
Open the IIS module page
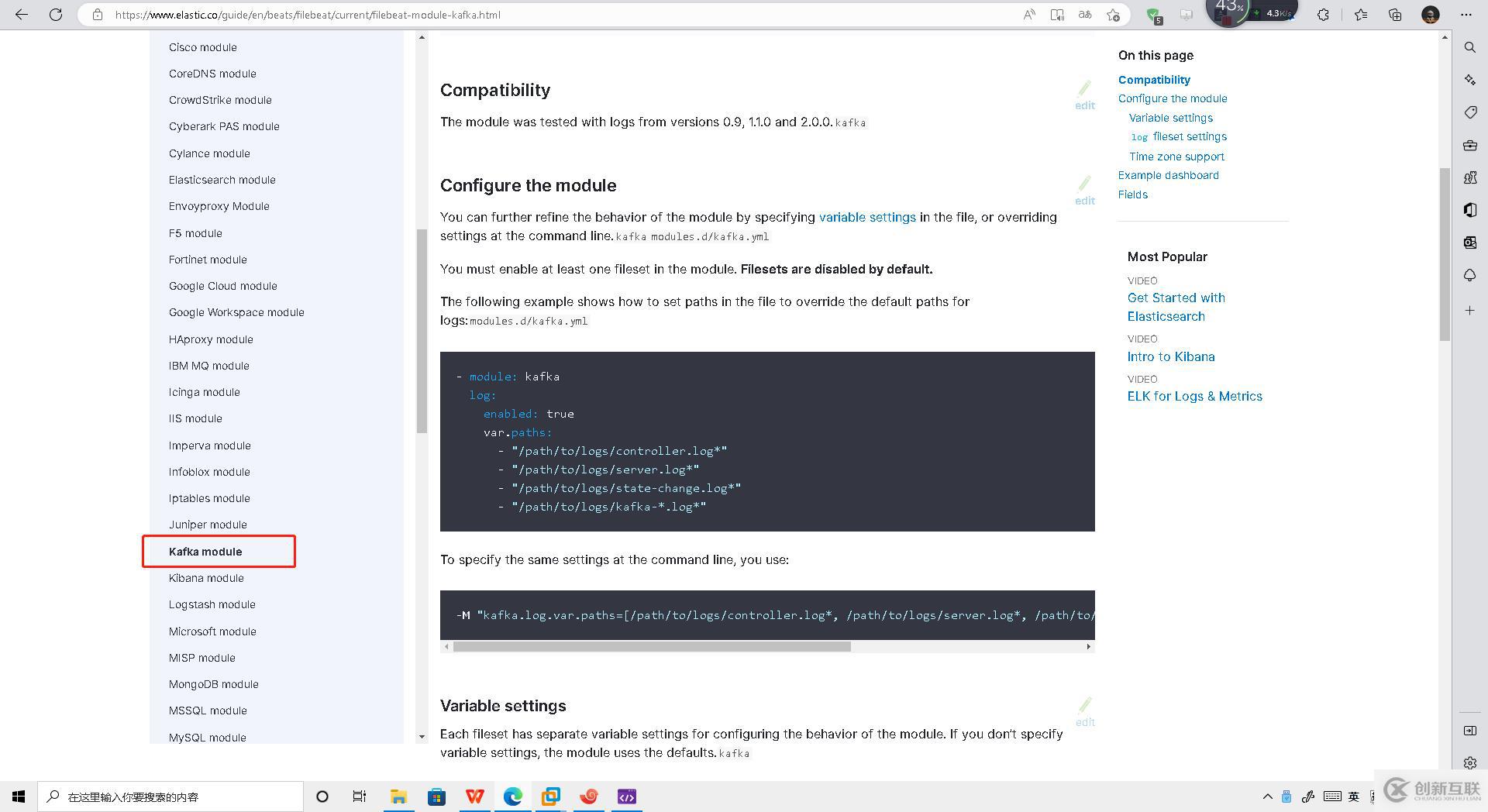point(195,418)
